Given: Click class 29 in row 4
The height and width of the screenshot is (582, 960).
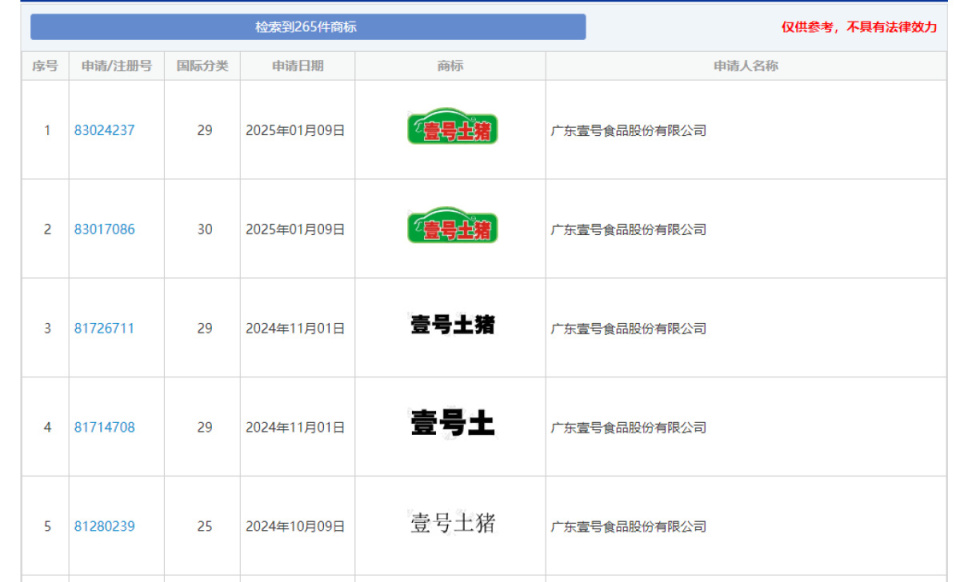Looking at the screenshot, I should click(x=204, y=428).
